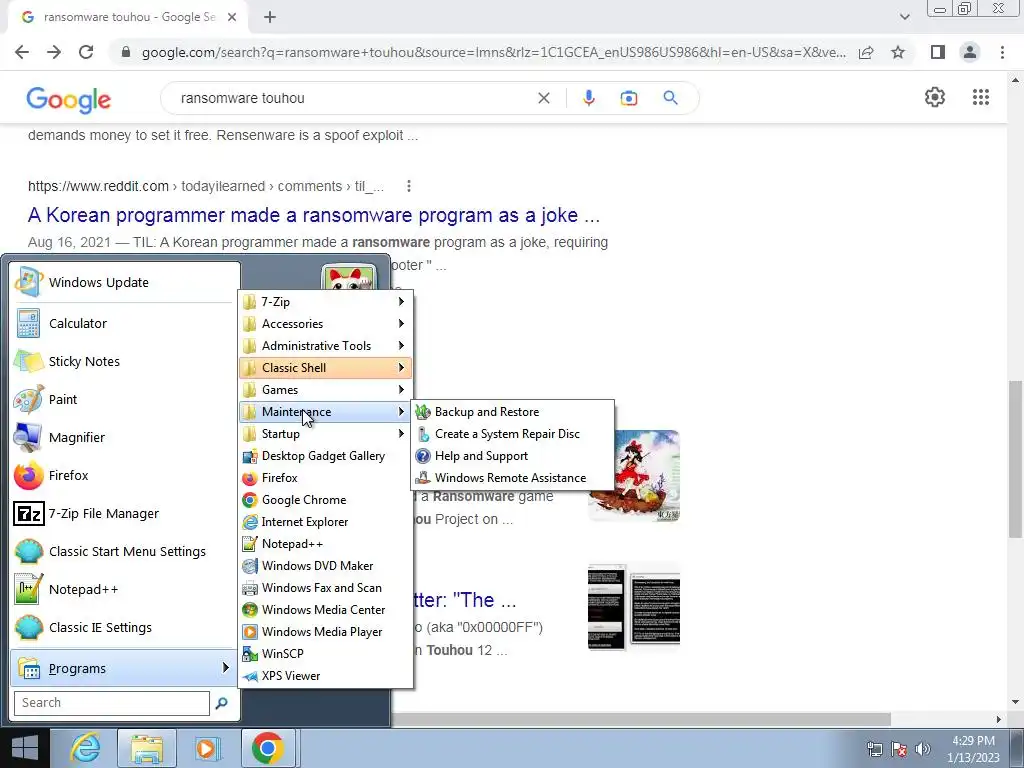This screenshot has height=768, width=1024.
Task: Open the Reddit Korean programmer result
Action: tap(313, 215)
